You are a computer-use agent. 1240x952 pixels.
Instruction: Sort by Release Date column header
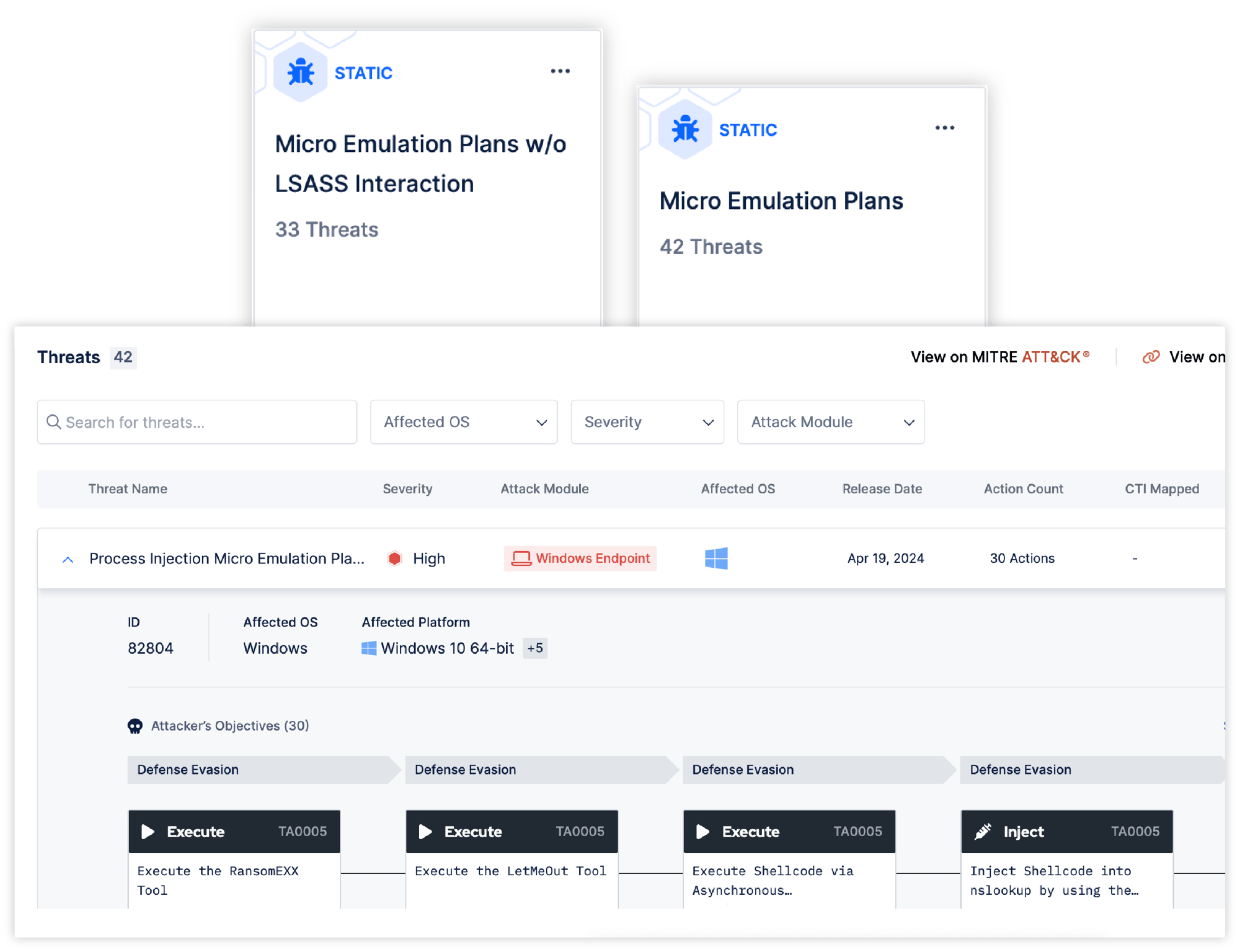[882, 489]
